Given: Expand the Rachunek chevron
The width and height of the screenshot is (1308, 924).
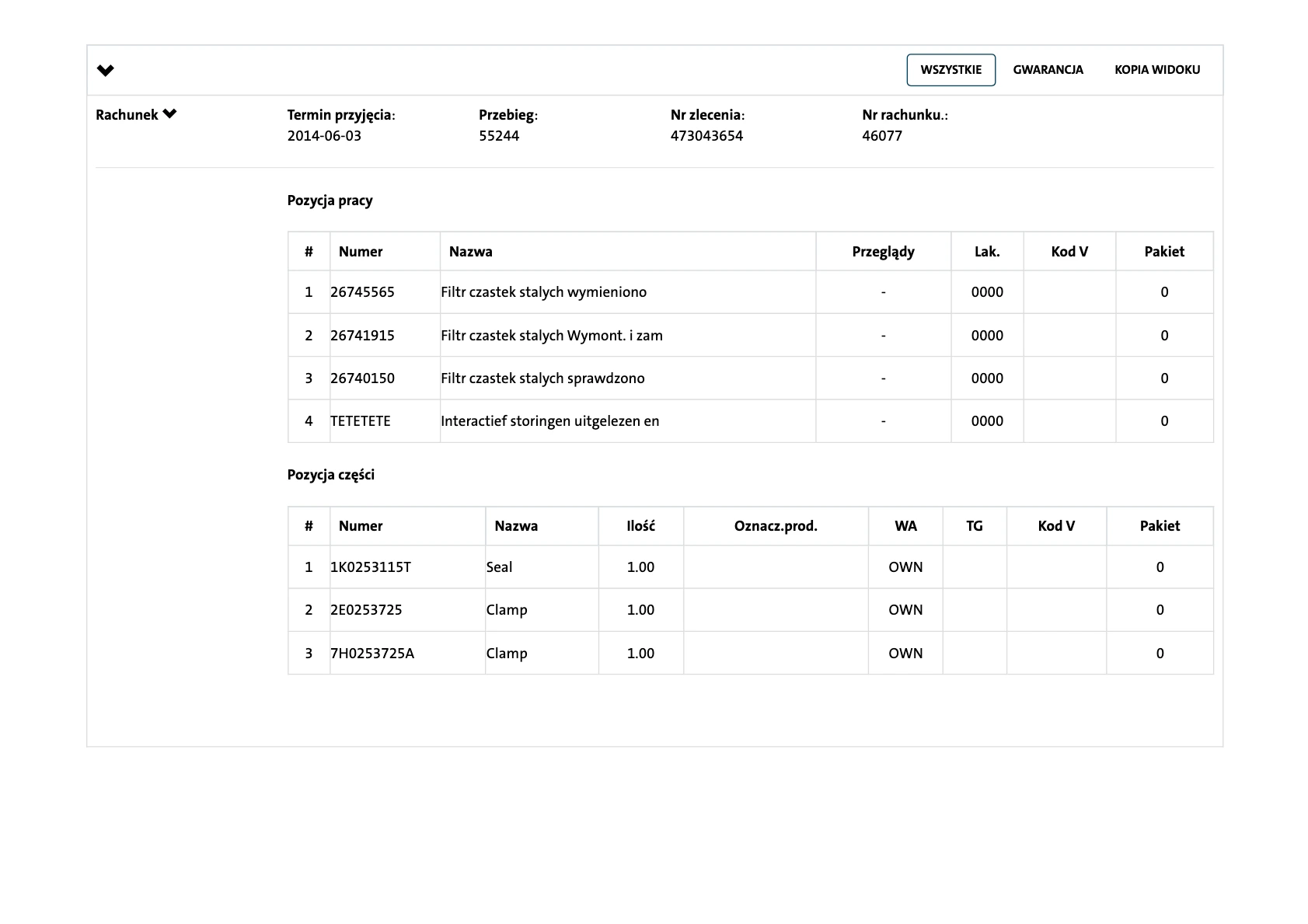Looking at the screenshot, I should tap(169, 114).
